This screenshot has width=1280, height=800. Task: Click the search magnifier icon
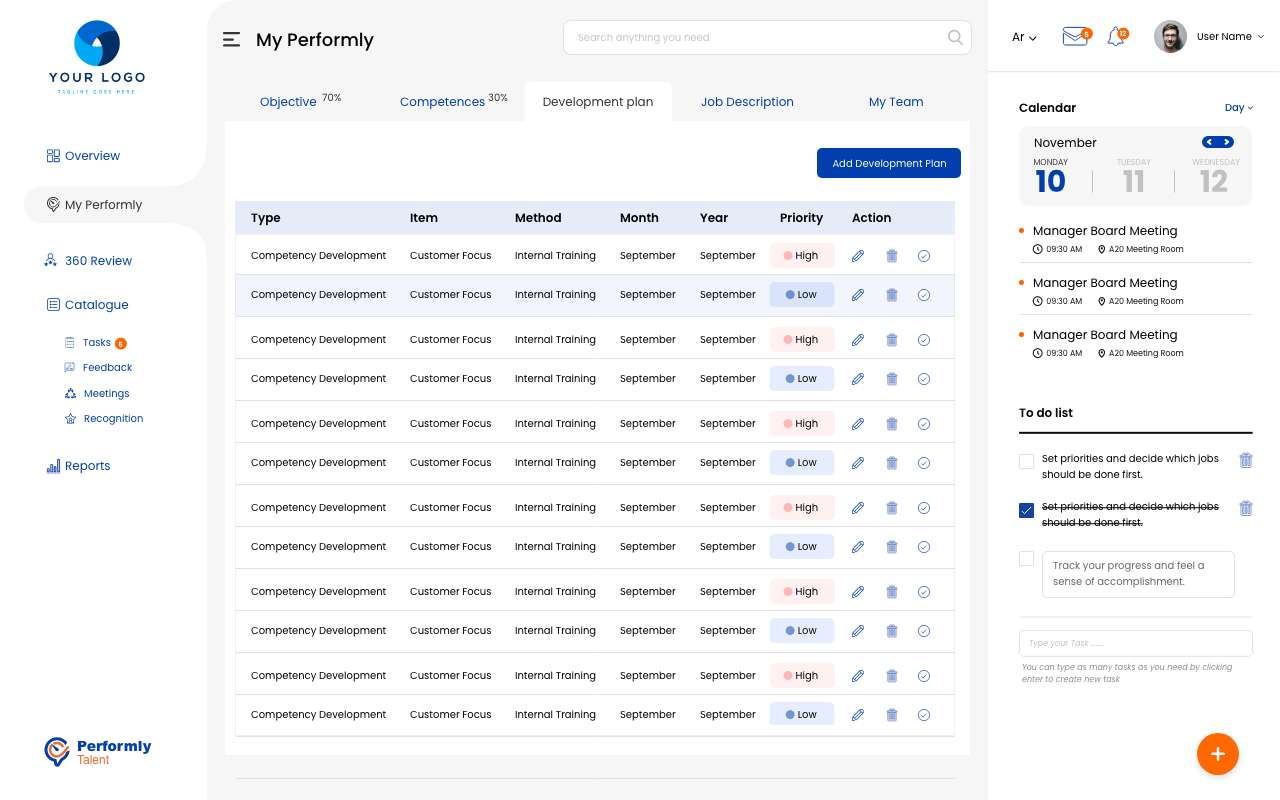(955, 38)
